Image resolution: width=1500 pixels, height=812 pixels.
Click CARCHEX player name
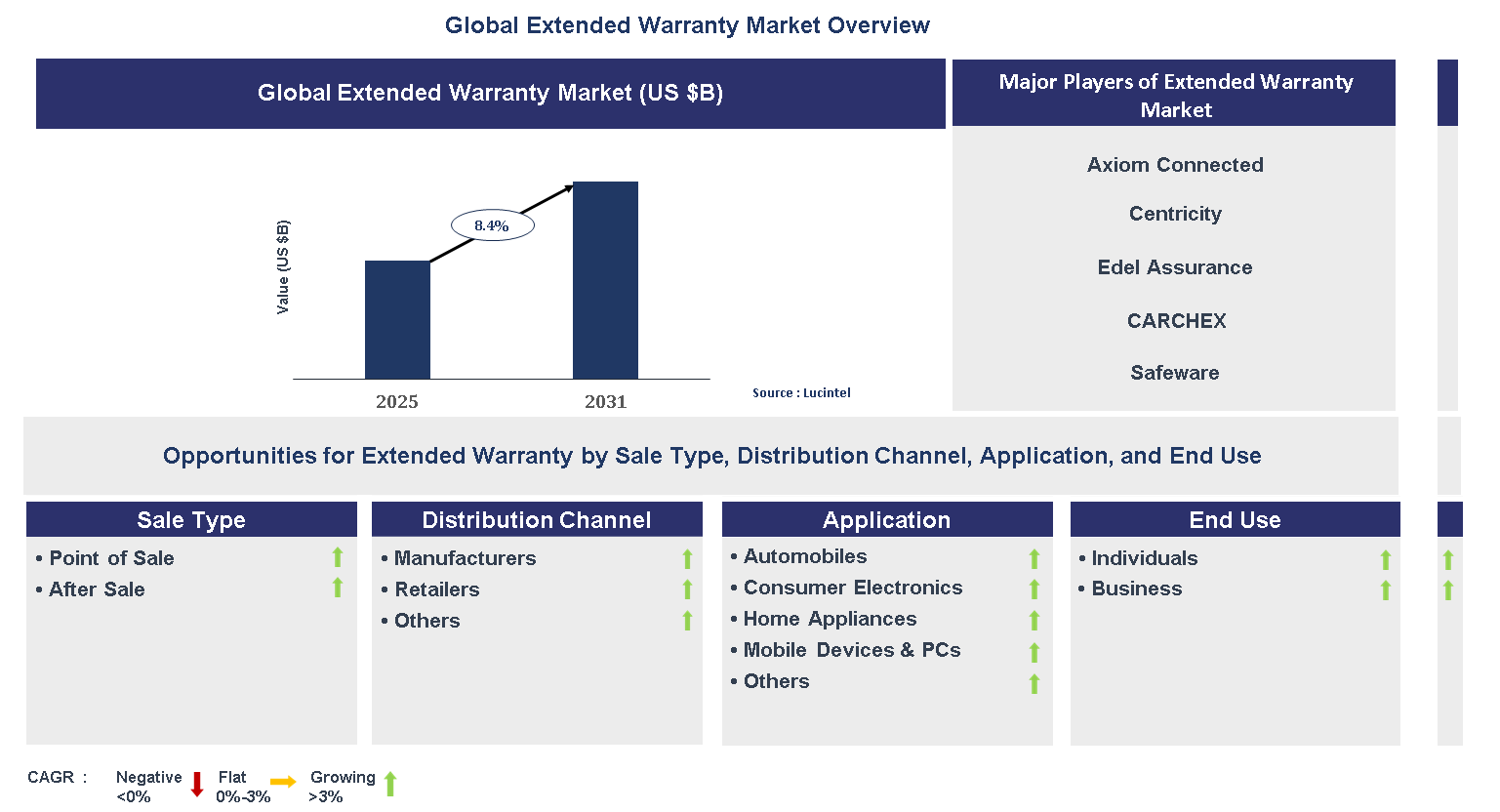[x=1176, y=321]
